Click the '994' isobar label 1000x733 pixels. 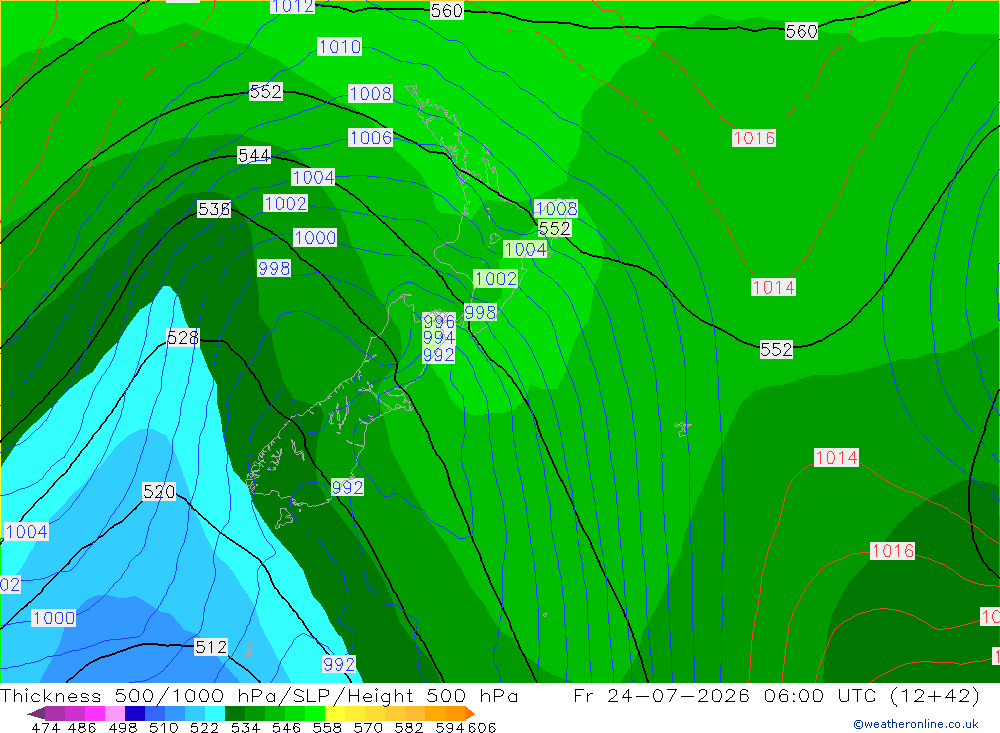[439, 337]
